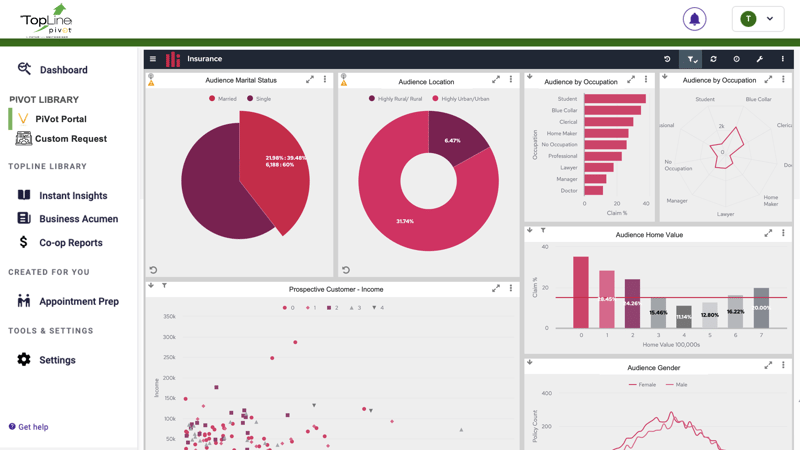The height and width of the screenshot is (450, 800).
Task: Open Audience Home Value options menu
Action: [783, 233]
